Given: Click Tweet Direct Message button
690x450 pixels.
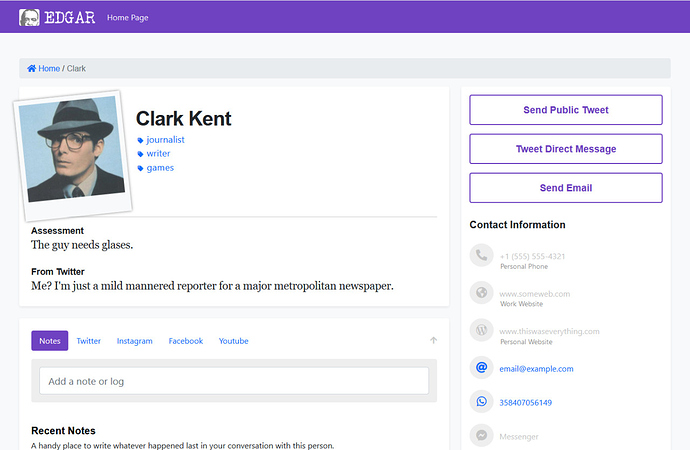Looking at the screenshot, I should coord(566,149).
